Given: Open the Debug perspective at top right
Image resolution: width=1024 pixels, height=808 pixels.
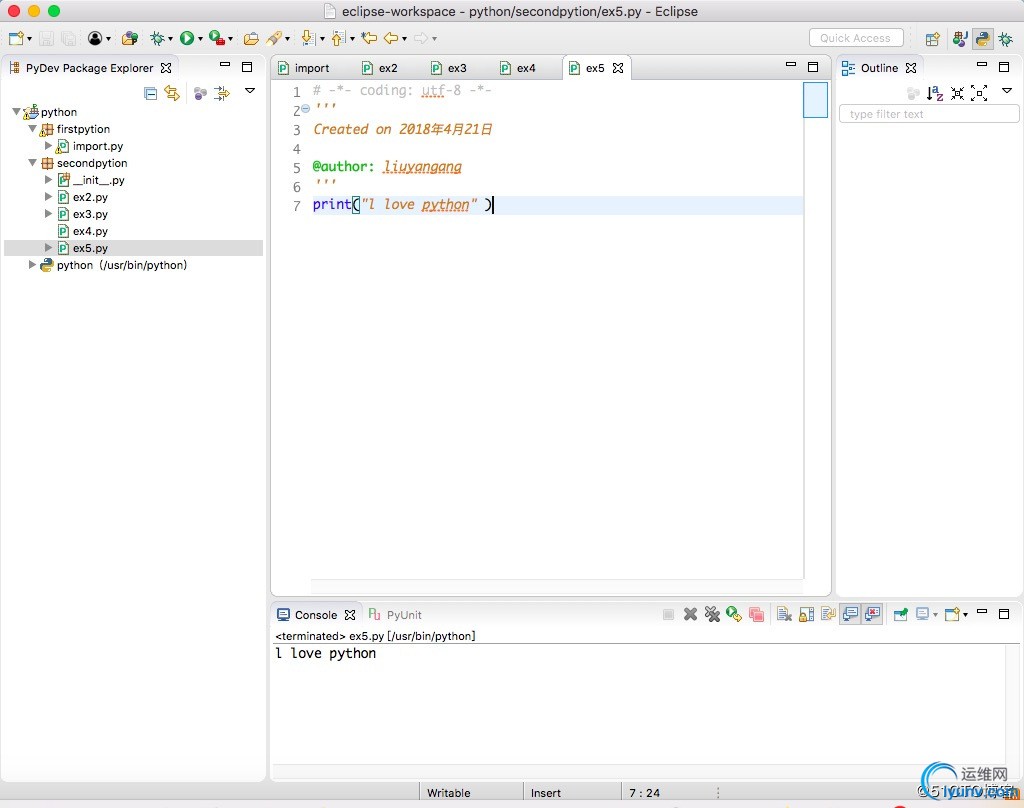Looking at the screenshot, I should 1005,39.
